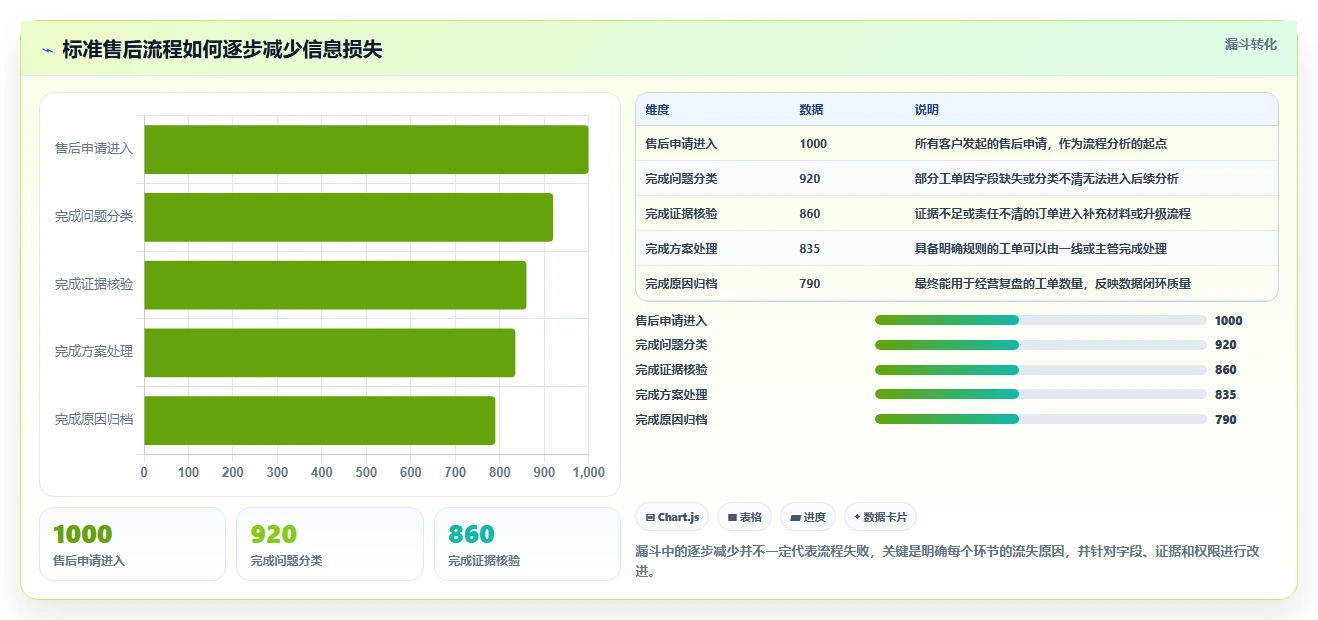The width and height of the screenshot is (1318, 620).
Task: Click description 最终能用于经营复盘的工单数量
Action: [x=1052, y=284]
